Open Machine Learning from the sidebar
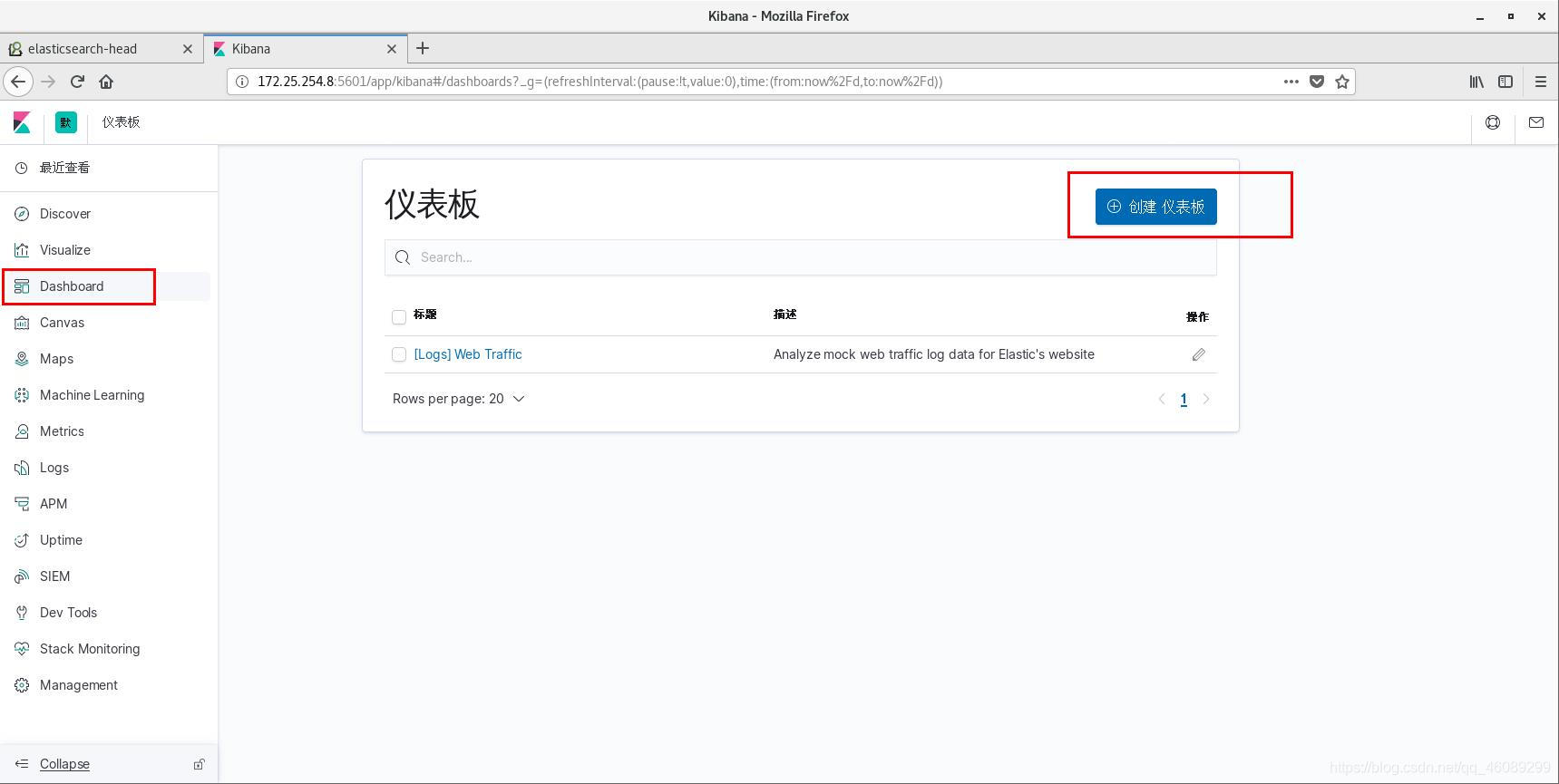This screenshot has height=784, width=1559. (x=92, y=395)
